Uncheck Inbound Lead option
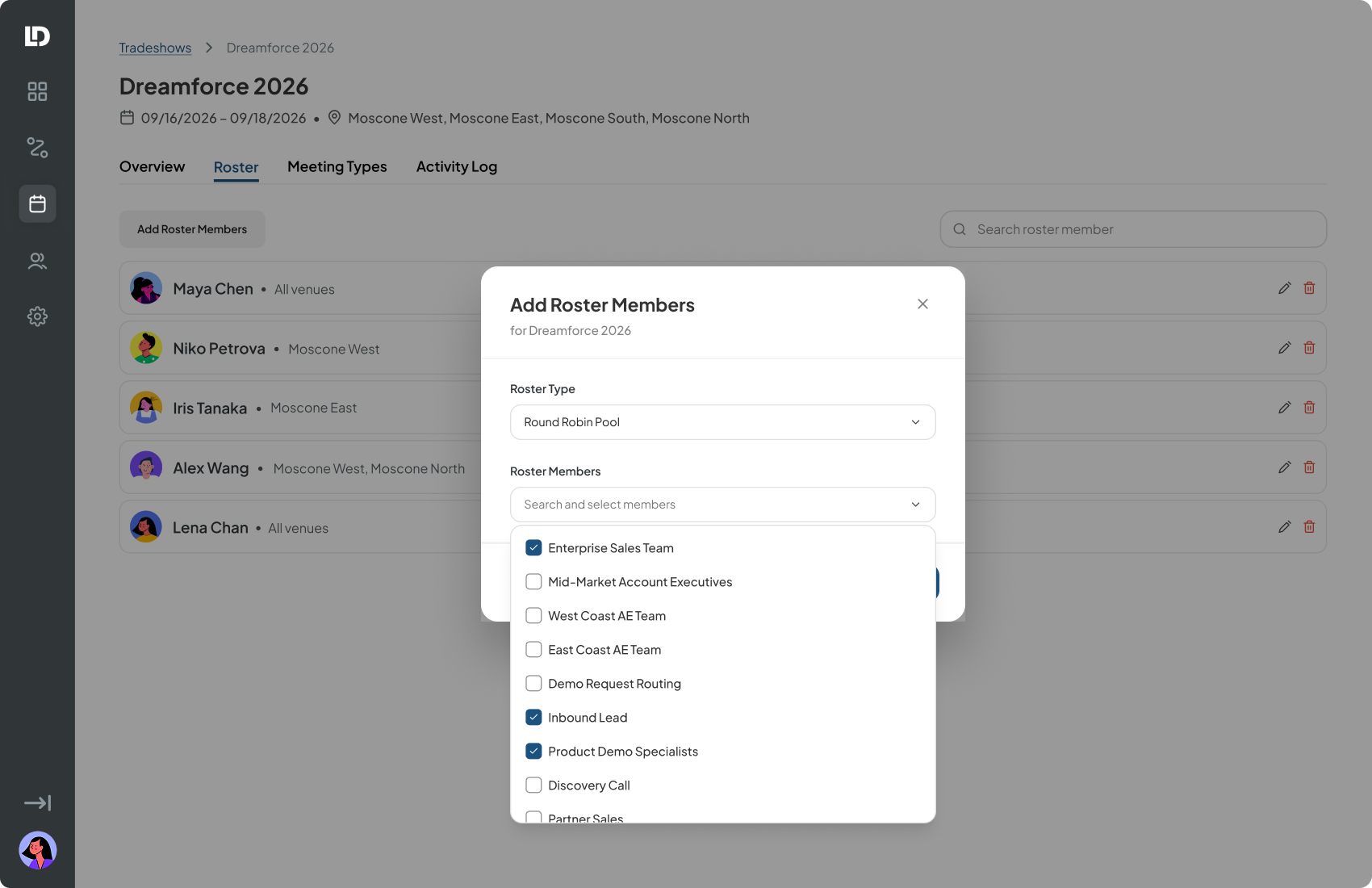 point(533,717)
